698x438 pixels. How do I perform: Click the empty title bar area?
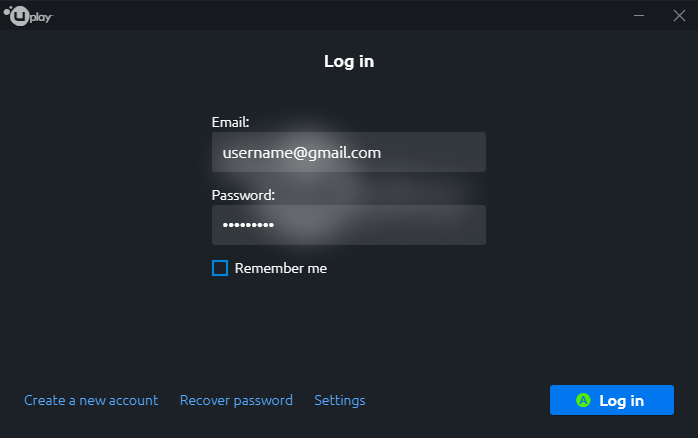pyautogui.click(x=338, y=16)
